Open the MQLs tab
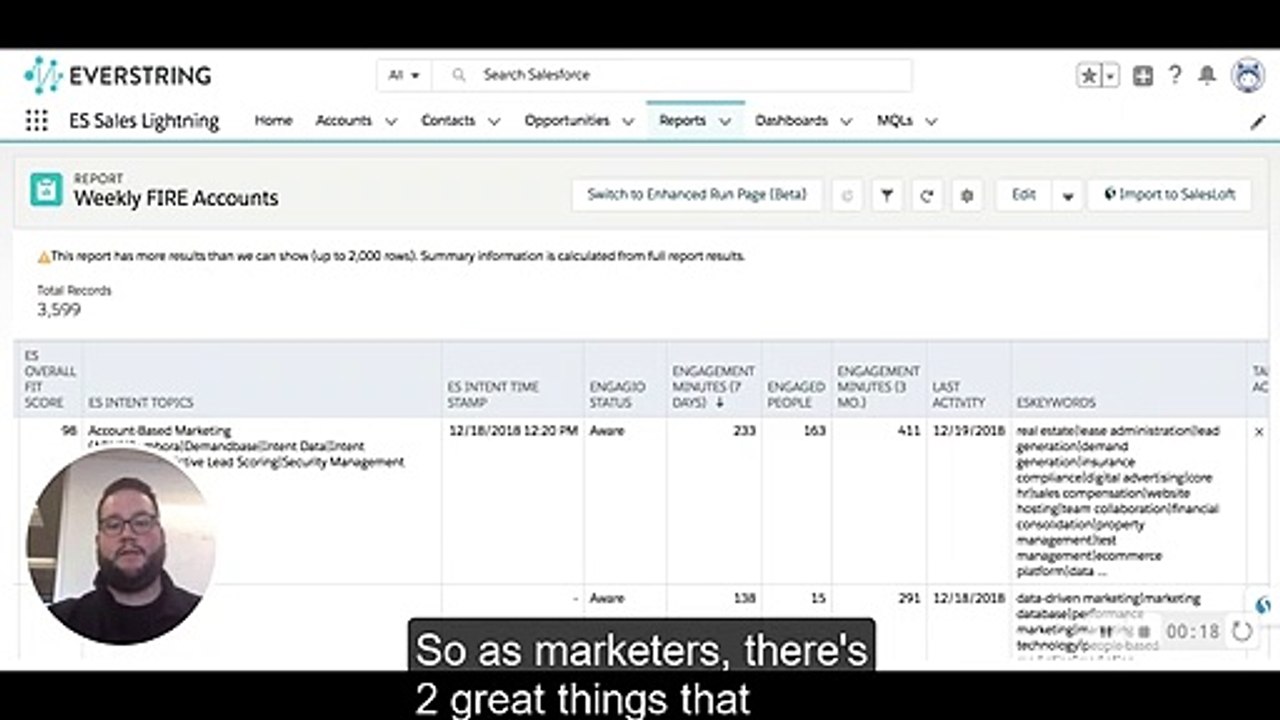Image resolution: width=1280 pixels, height=720 pixels. (x=895, y=120)
